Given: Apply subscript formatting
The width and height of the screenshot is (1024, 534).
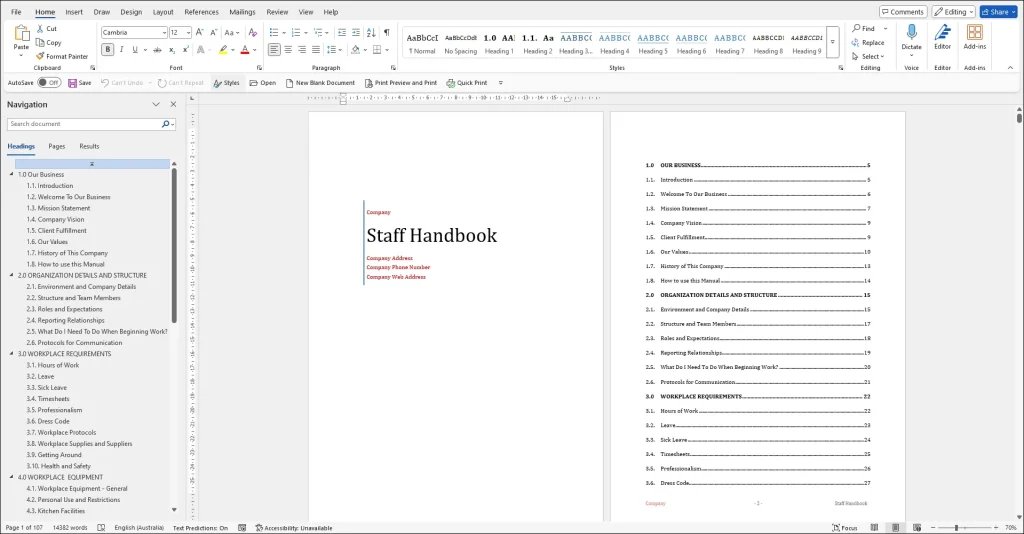Looking at the screenshot, I should pyautogui.click(x=172, y=50).
